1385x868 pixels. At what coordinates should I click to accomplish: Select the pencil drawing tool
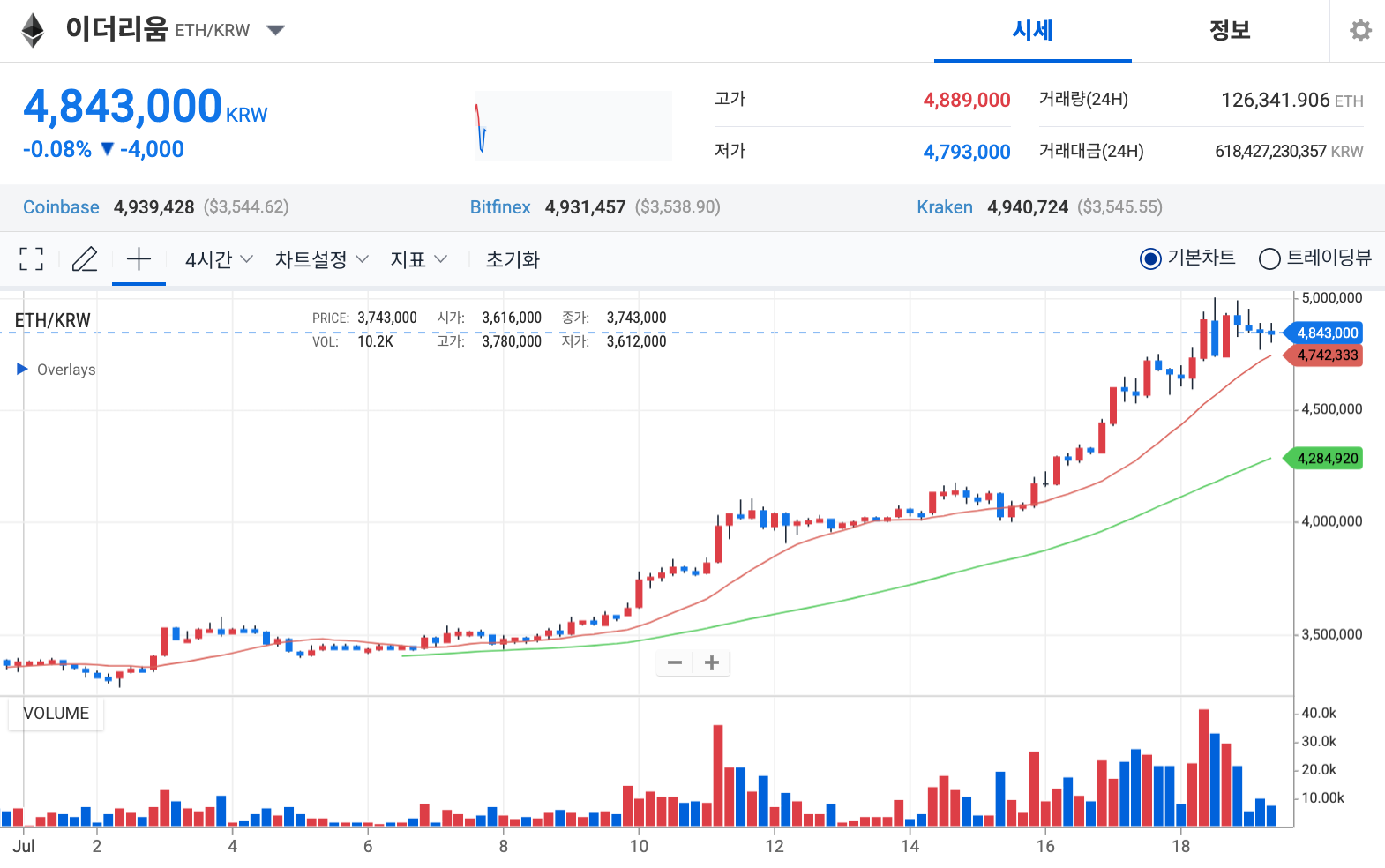tap(85, 258)
